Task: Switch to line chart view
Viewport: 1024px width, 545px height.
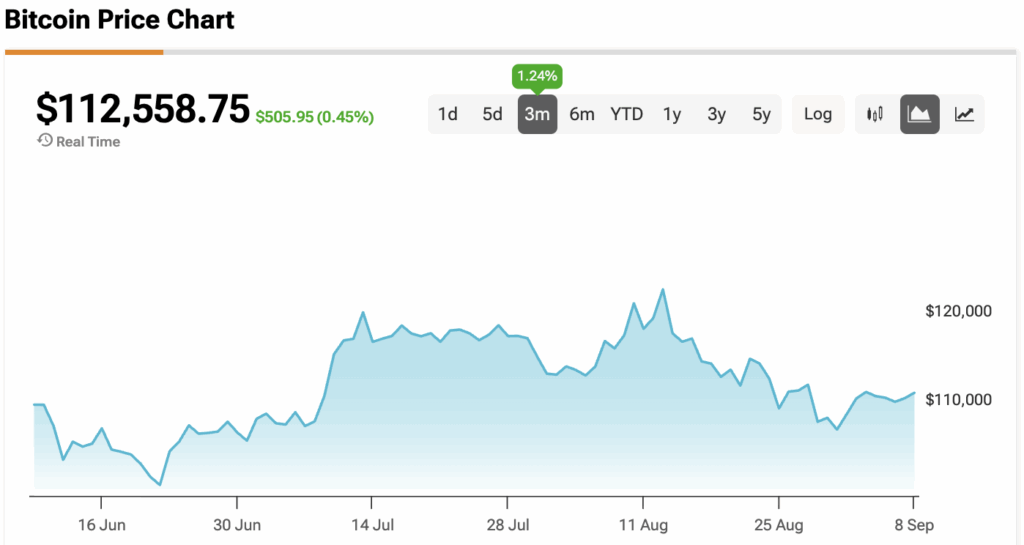Action: click(964, 114)
